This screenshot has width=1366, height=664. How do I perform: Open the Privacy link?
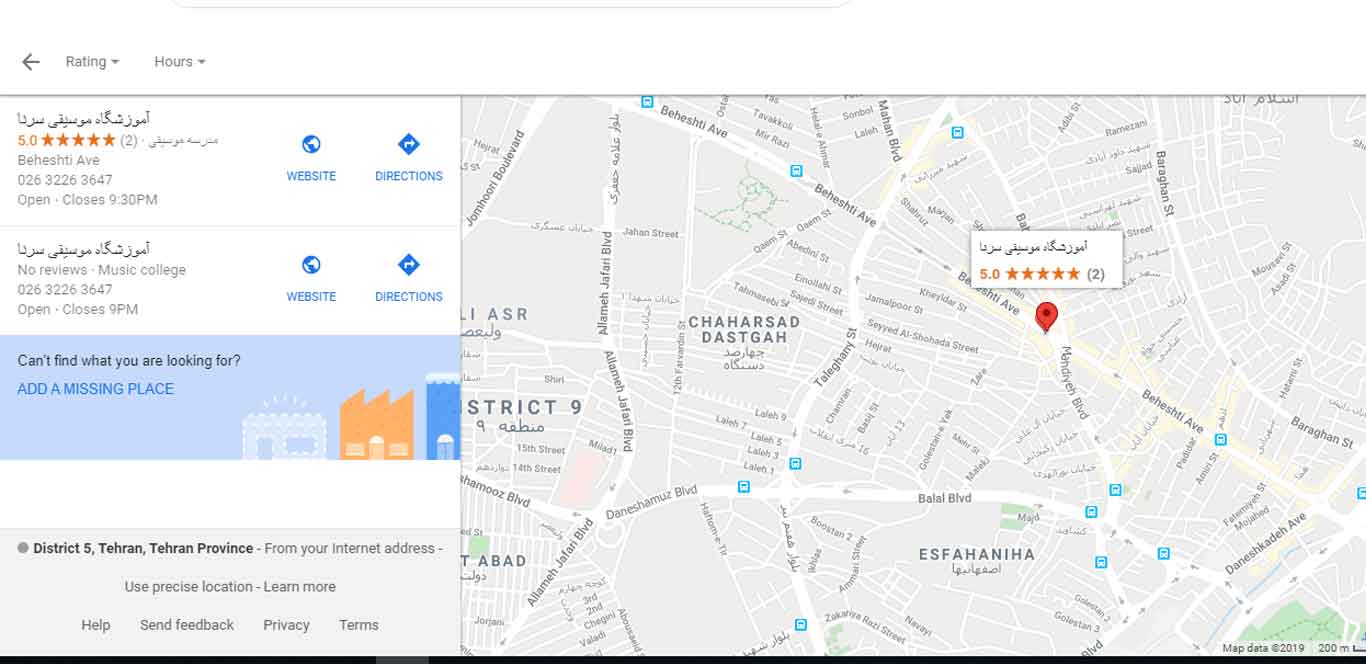pos(287,625)
